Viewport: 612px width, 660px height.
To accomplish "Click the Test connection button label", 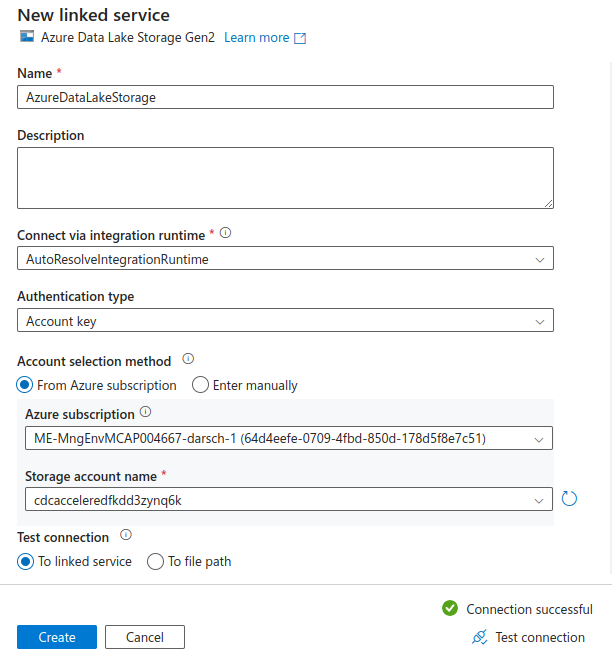I will point(540,637).
